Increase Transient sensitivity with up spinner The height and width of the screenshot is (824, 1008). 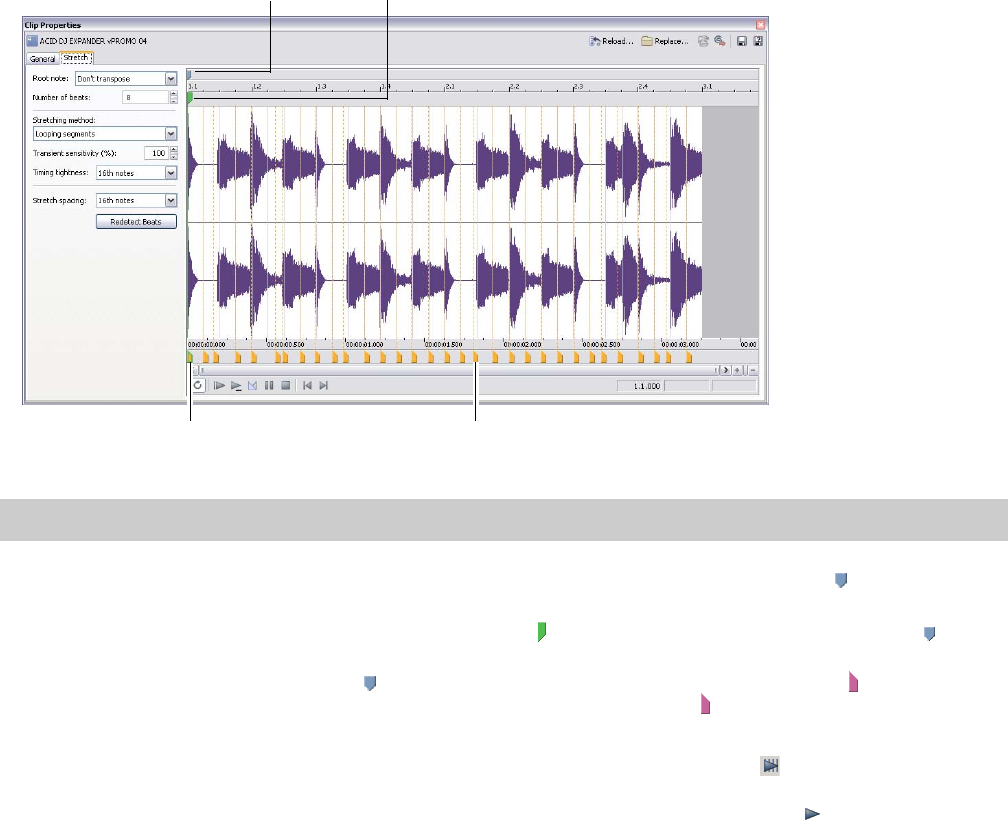click(x=174, y=150)
